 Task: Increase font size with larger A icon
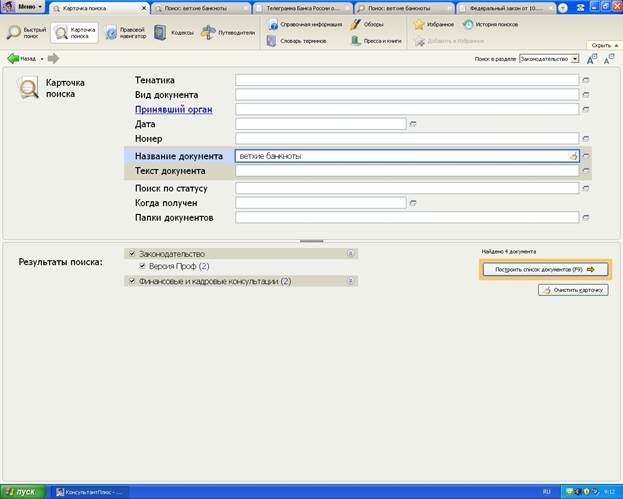(592, 59)
